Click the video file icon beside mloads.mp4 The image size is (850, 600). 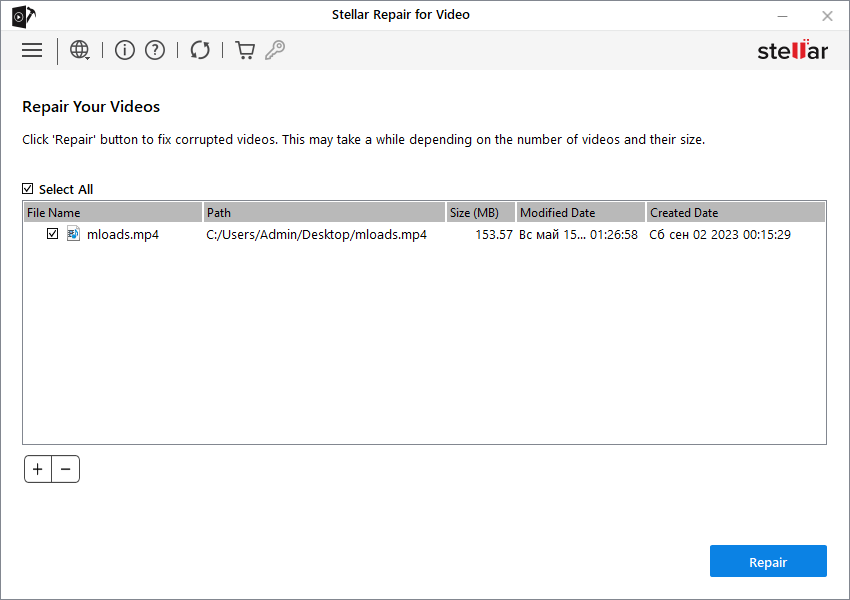pyautogui.click(x=73, y=233)
